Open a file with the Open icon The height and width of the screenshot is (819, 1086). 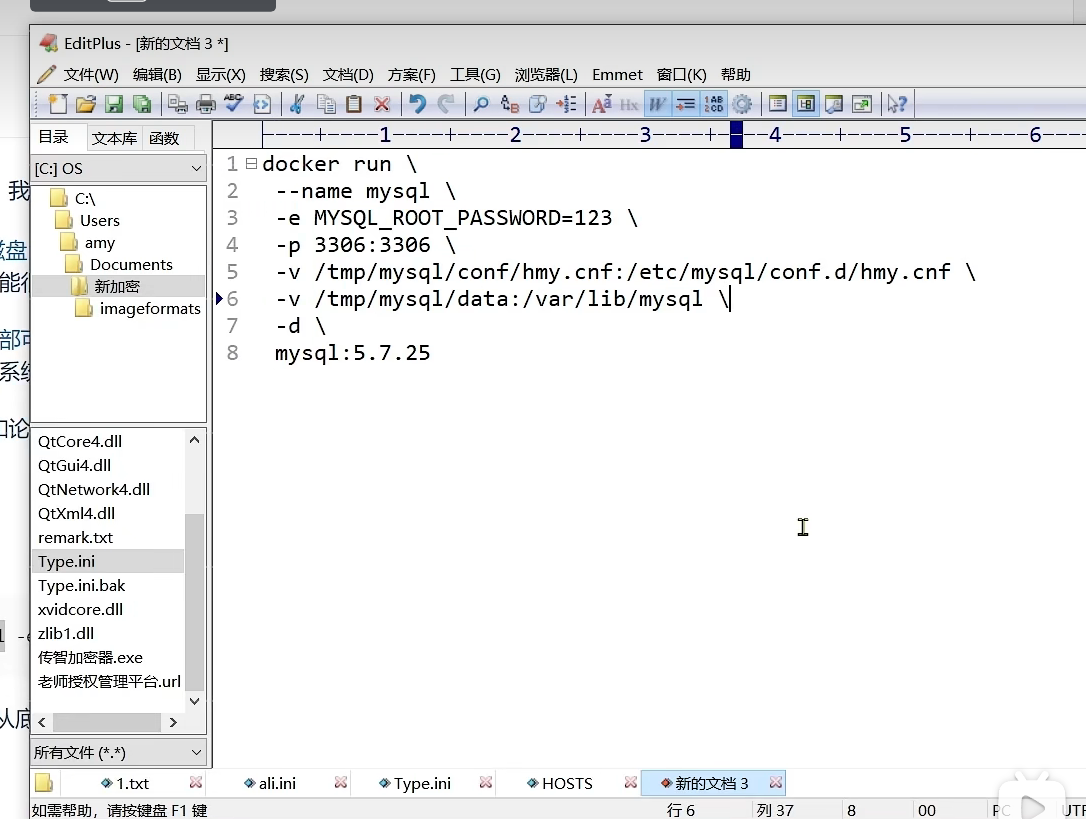tap(86, 103)
